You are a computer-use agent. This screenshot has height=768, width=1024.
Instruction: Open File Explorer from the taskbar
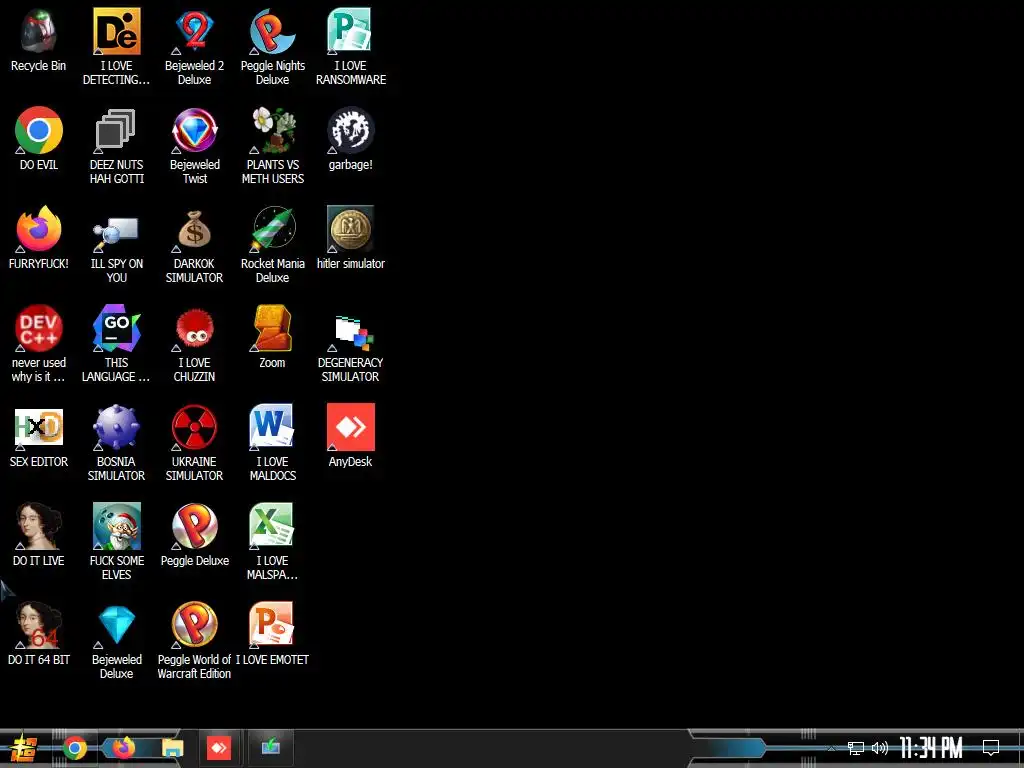172,748
